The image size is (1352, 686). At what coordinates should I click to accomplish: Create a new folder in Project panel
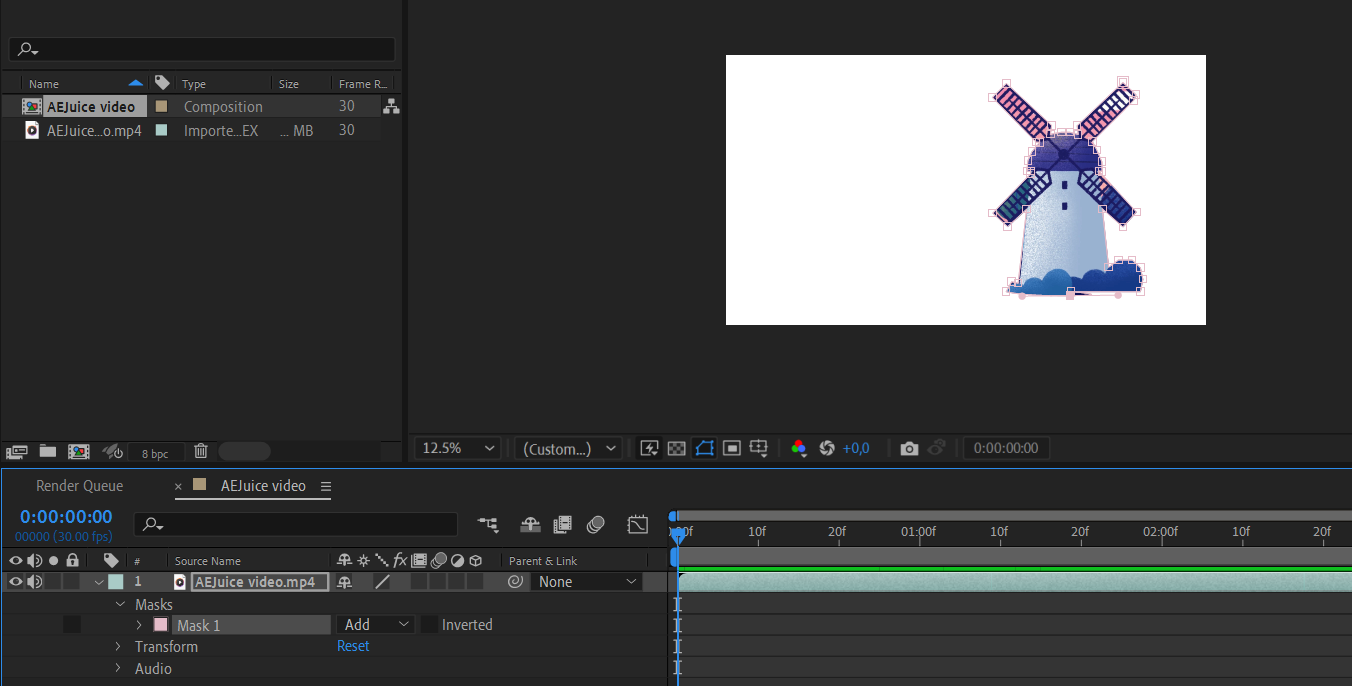point(48,452)
